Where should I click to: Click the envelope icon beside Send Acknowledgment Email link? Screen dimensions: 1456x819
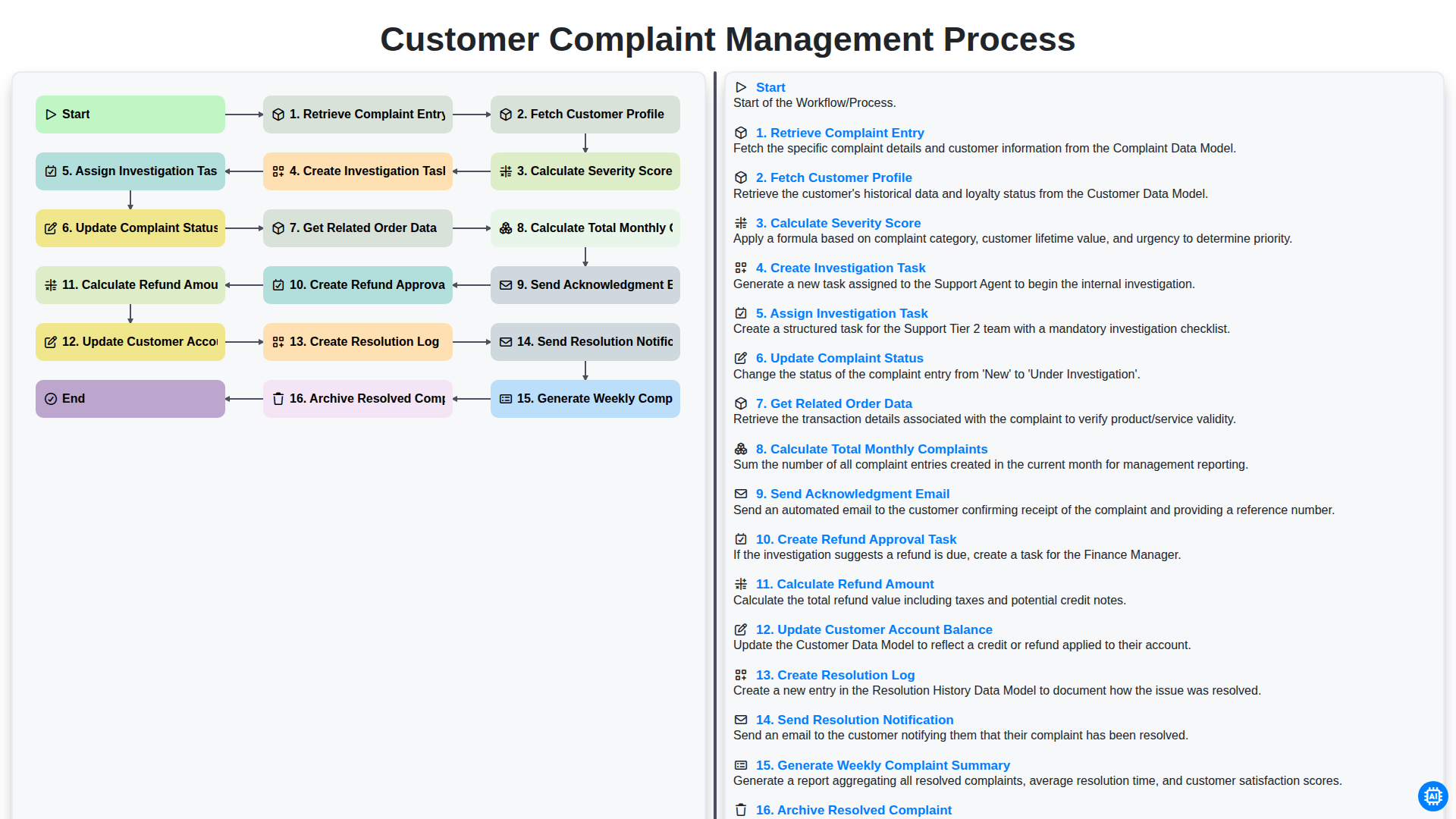[741, 494]
